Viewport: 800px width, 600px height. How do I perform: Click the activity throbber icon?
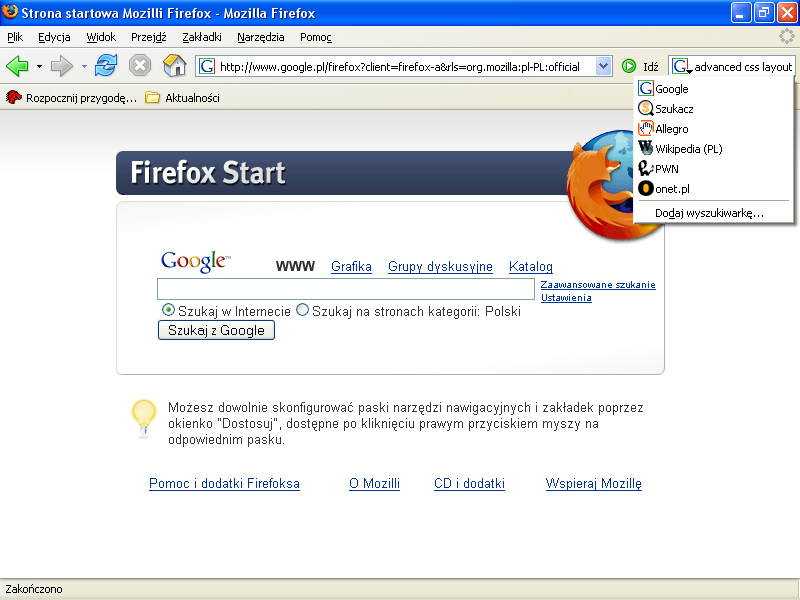pos(787,36)
